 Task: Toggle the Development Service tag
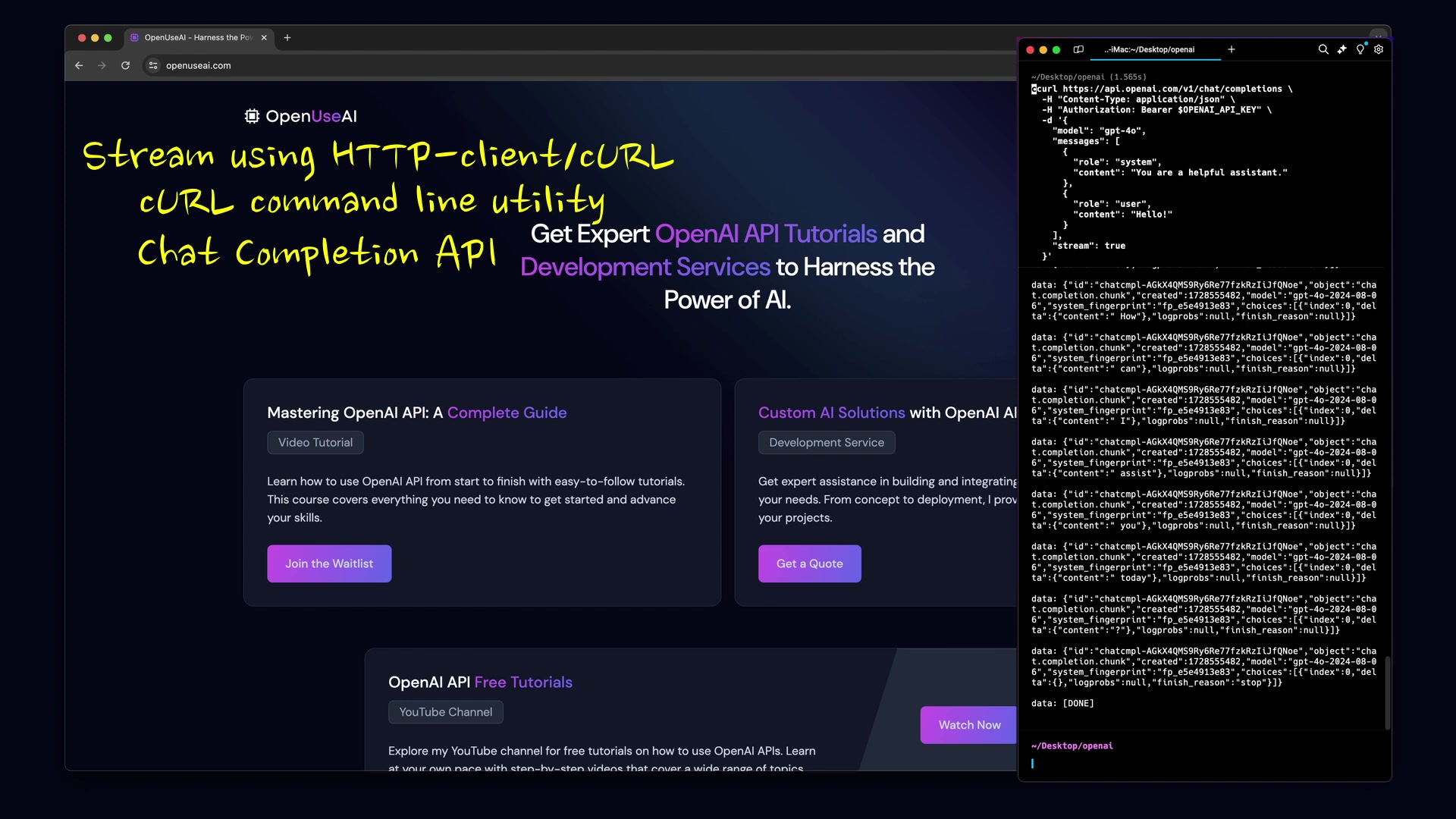pos(827,442)
